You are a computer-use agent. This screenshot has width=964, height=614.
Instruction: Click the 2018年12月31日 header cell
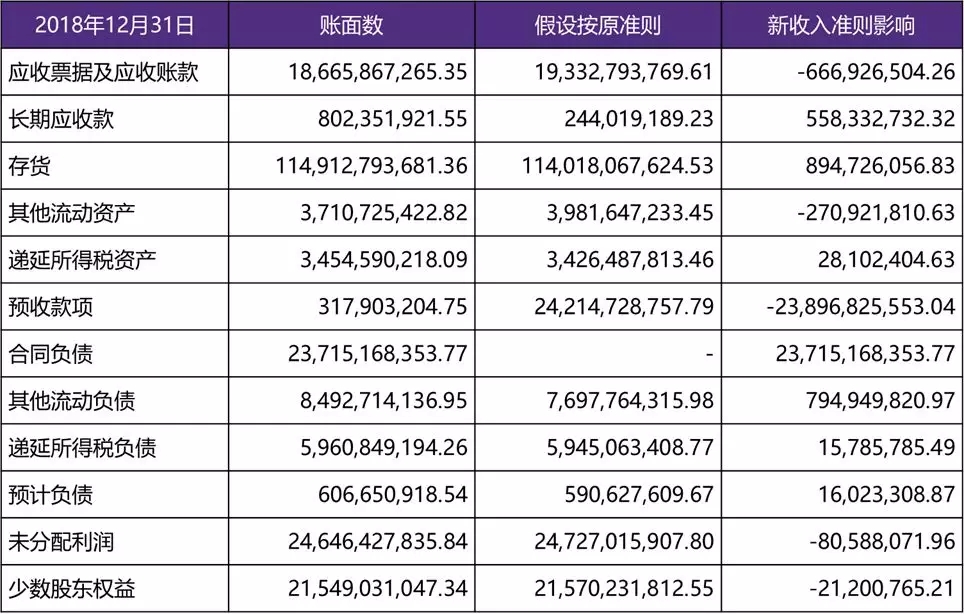[x=114, y=25]
